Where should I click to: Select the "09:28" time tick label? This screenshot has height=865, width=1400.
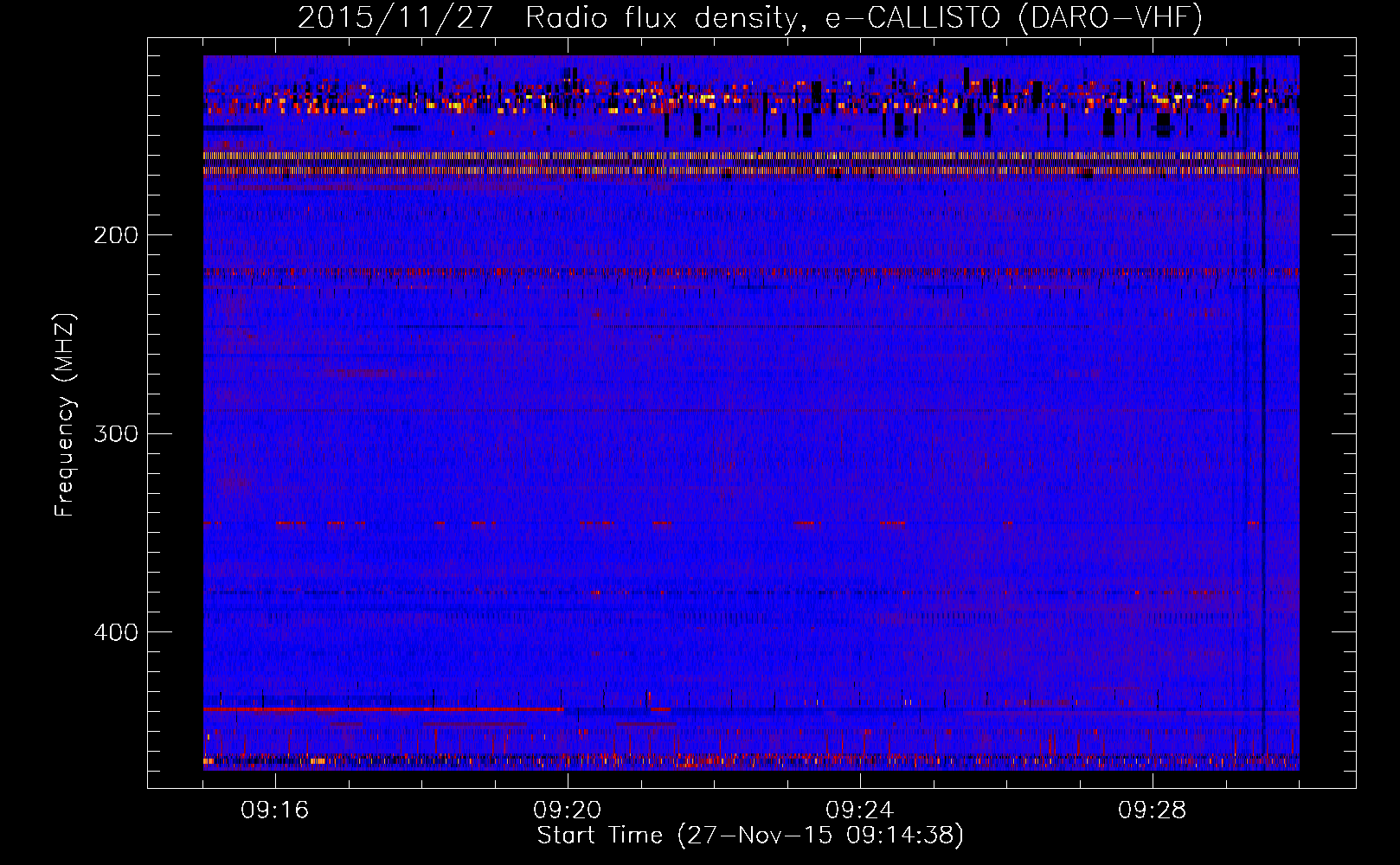1153,811
